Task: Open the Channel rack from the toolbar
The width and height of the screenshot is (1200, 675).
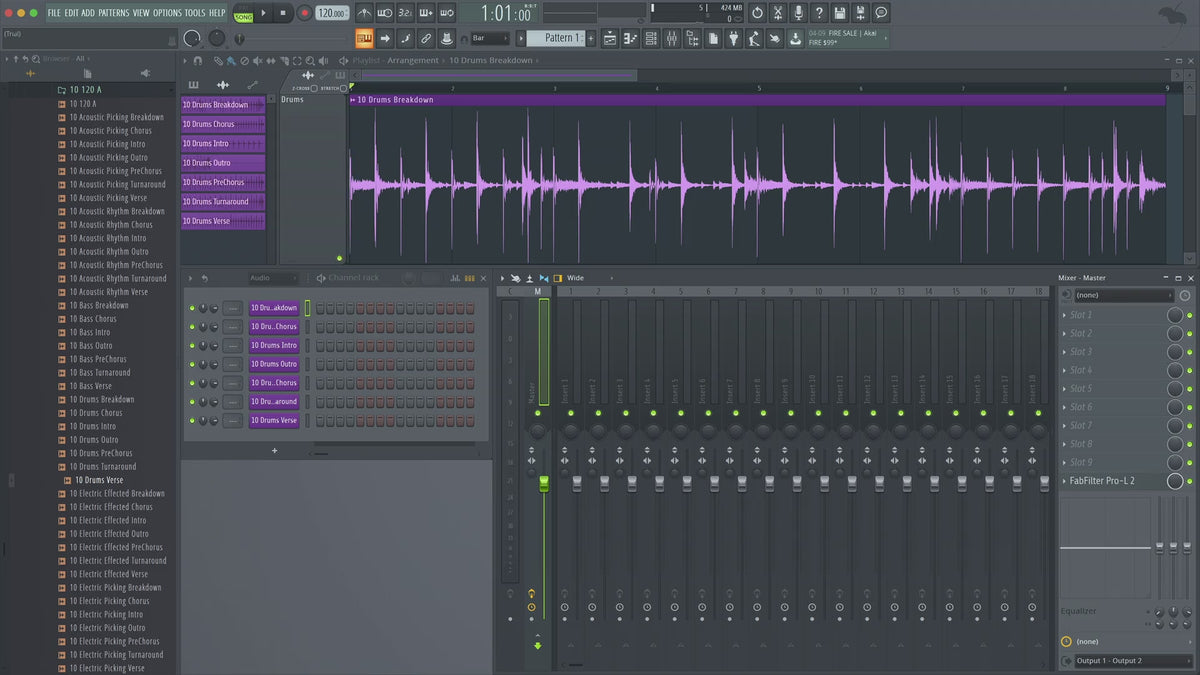Action: (x=651, y=38)
